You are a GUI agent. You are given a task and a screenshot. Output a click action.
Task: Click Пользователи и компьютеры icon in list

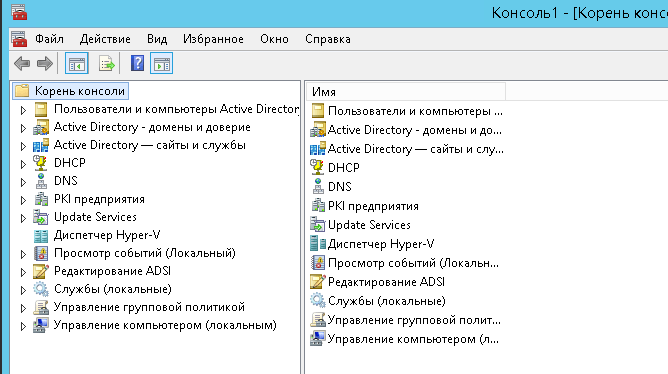coord(318,111)
